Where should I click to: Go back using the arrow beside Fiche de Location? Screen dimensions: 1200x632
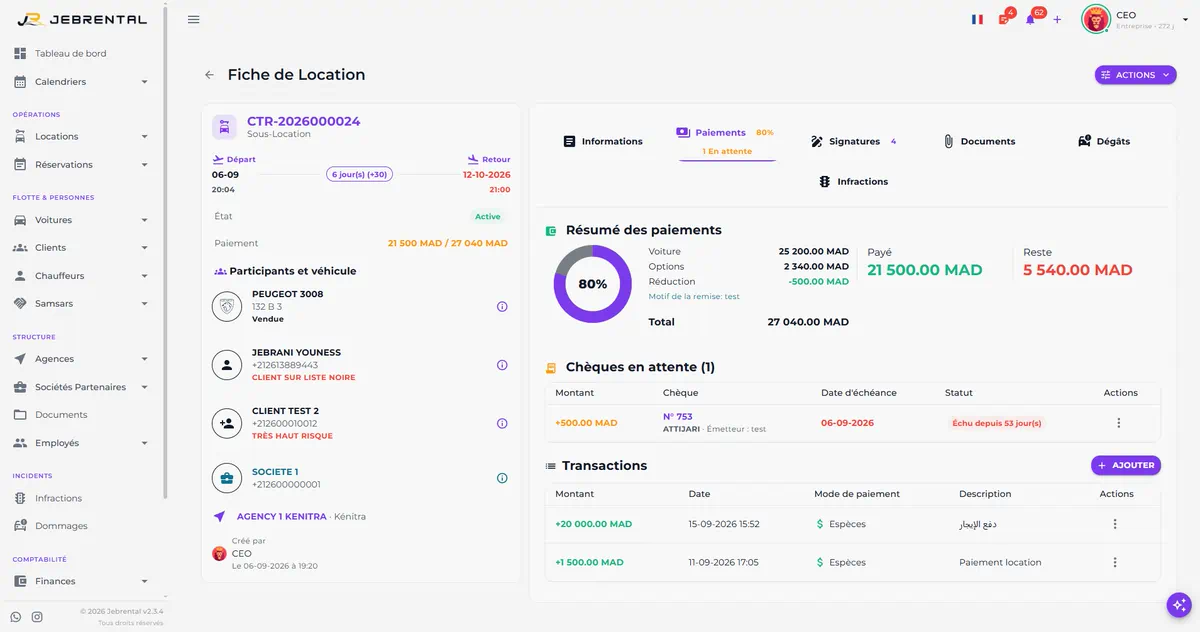pyautogui.click(x=209, y=75)
